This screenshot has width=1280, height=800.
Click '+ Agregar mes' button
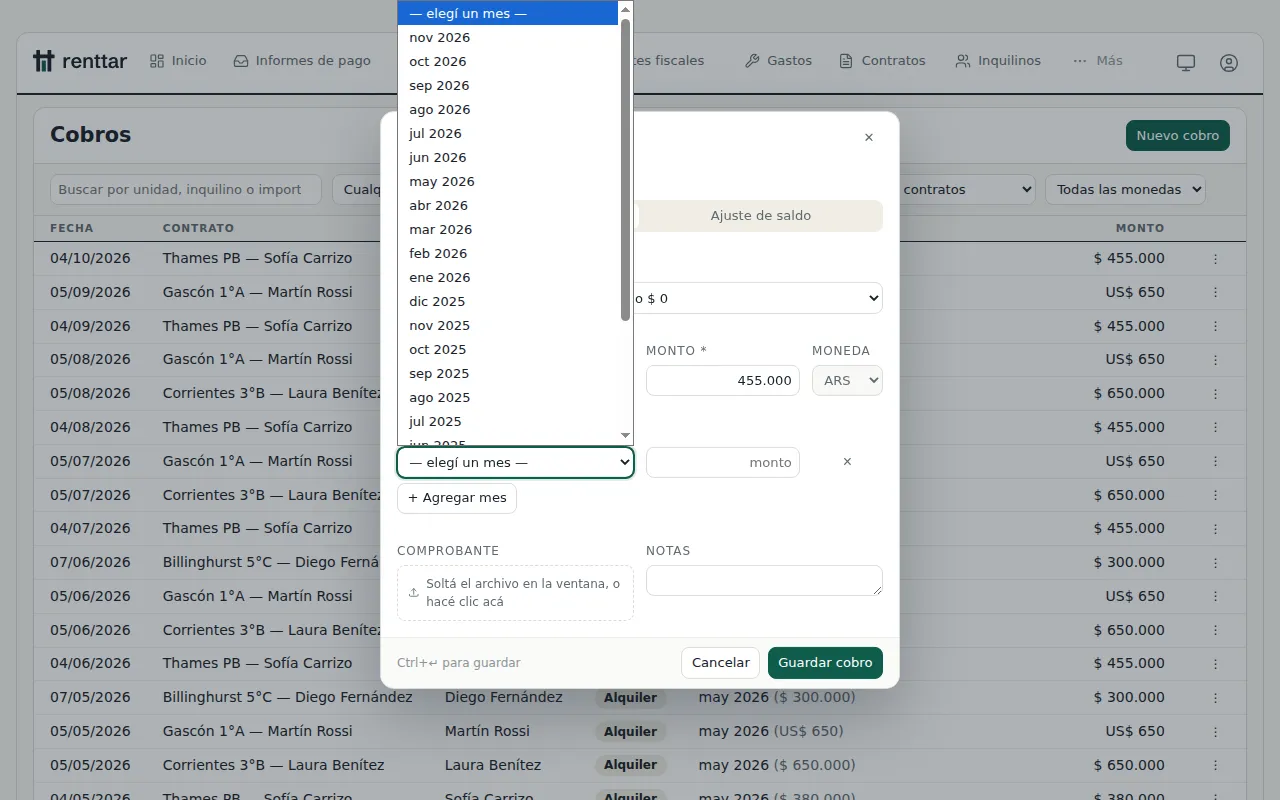pos(457,498)
